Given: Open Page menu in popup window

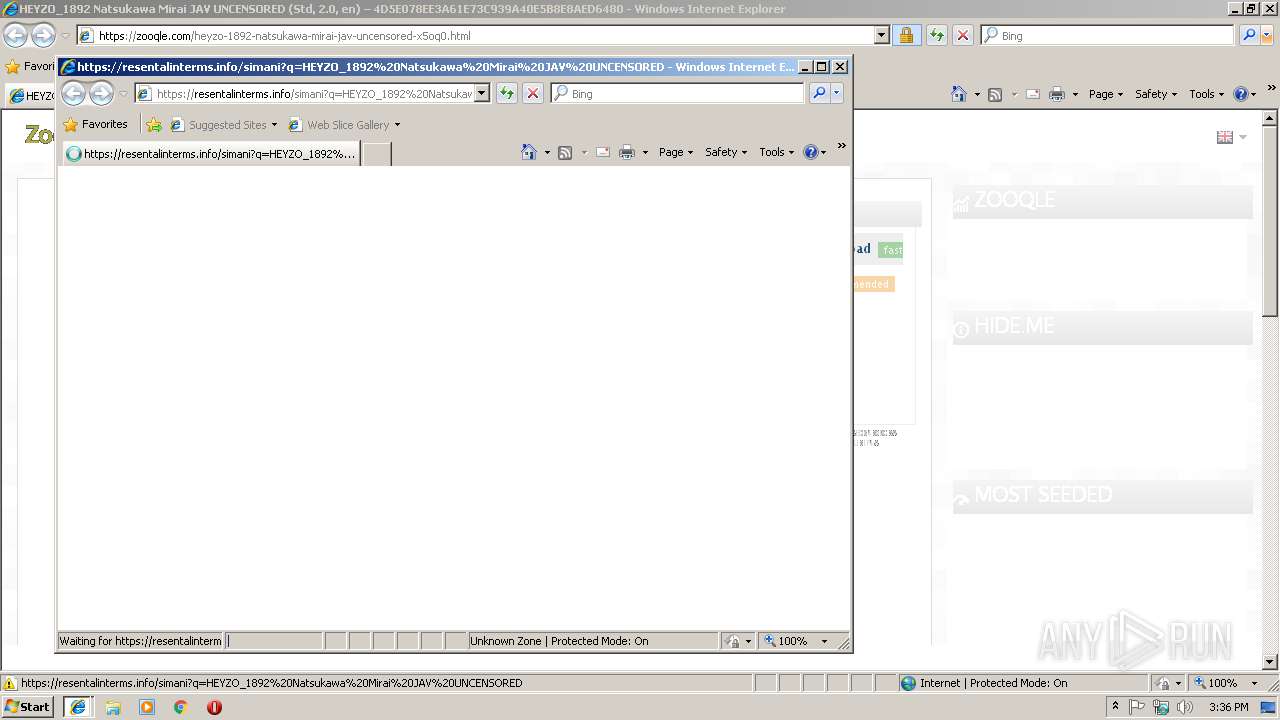Looking at the screenshot, I should point(676,152).
